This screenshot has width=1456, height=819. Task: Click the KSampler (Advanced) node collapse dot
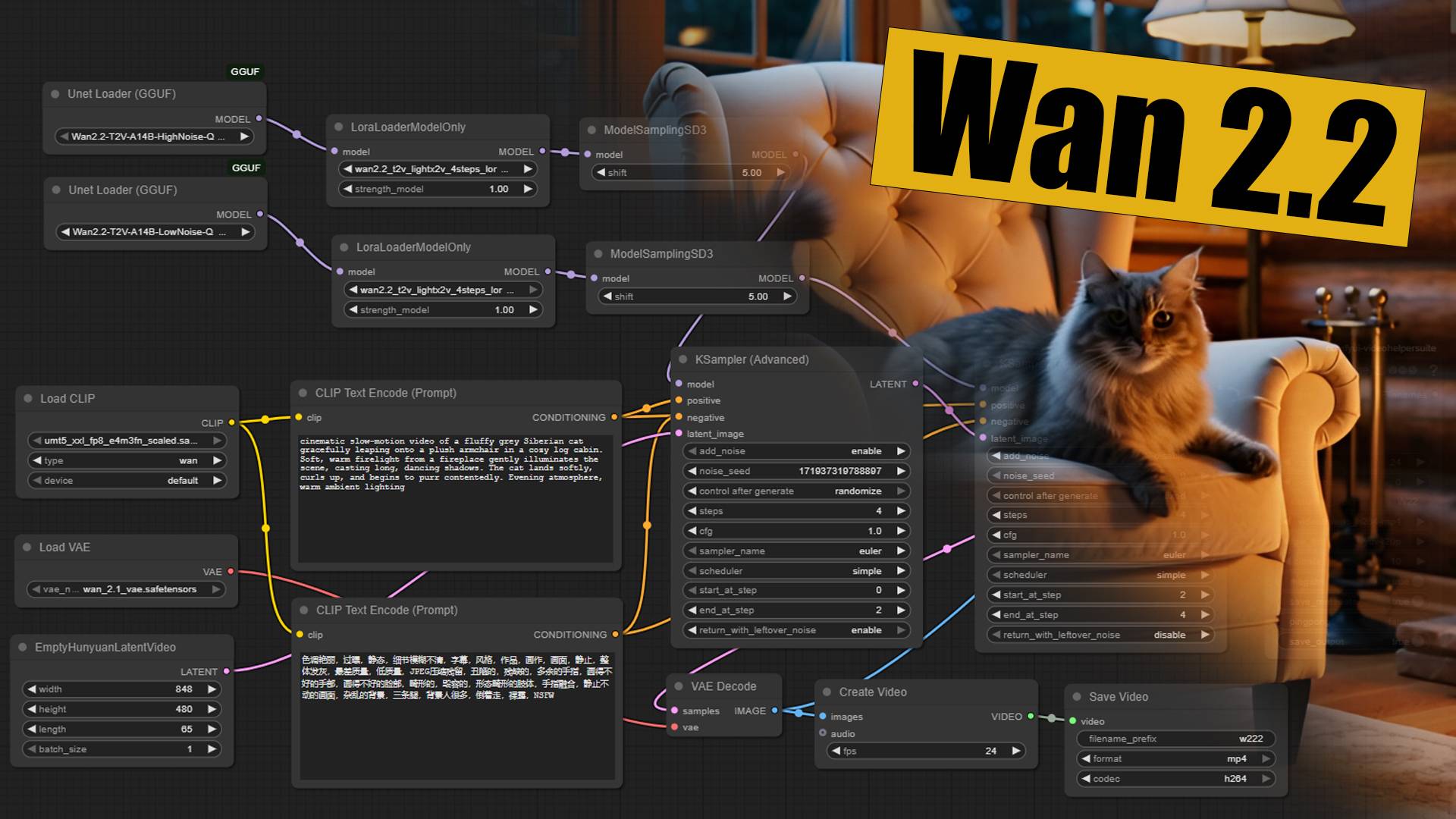coord(682,359)
